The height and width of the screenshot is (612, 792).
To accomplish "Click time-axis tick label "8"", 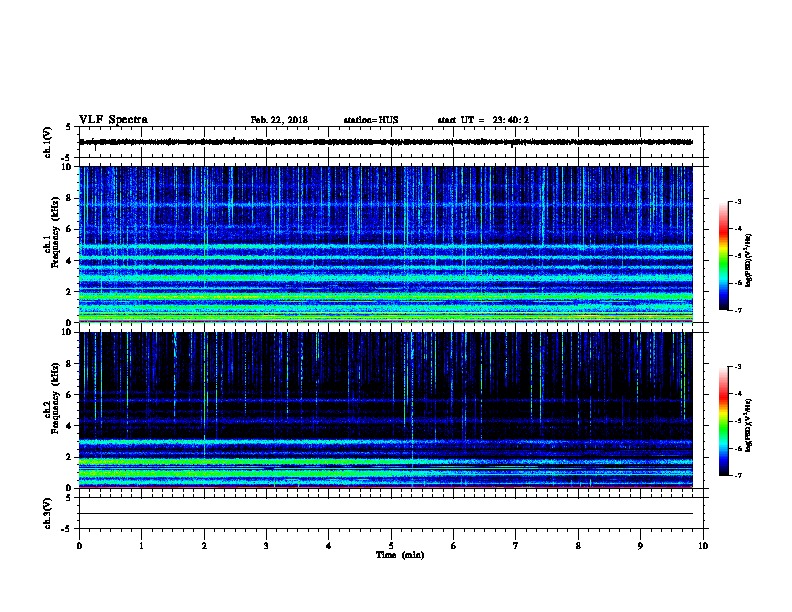I will point(578,546).
